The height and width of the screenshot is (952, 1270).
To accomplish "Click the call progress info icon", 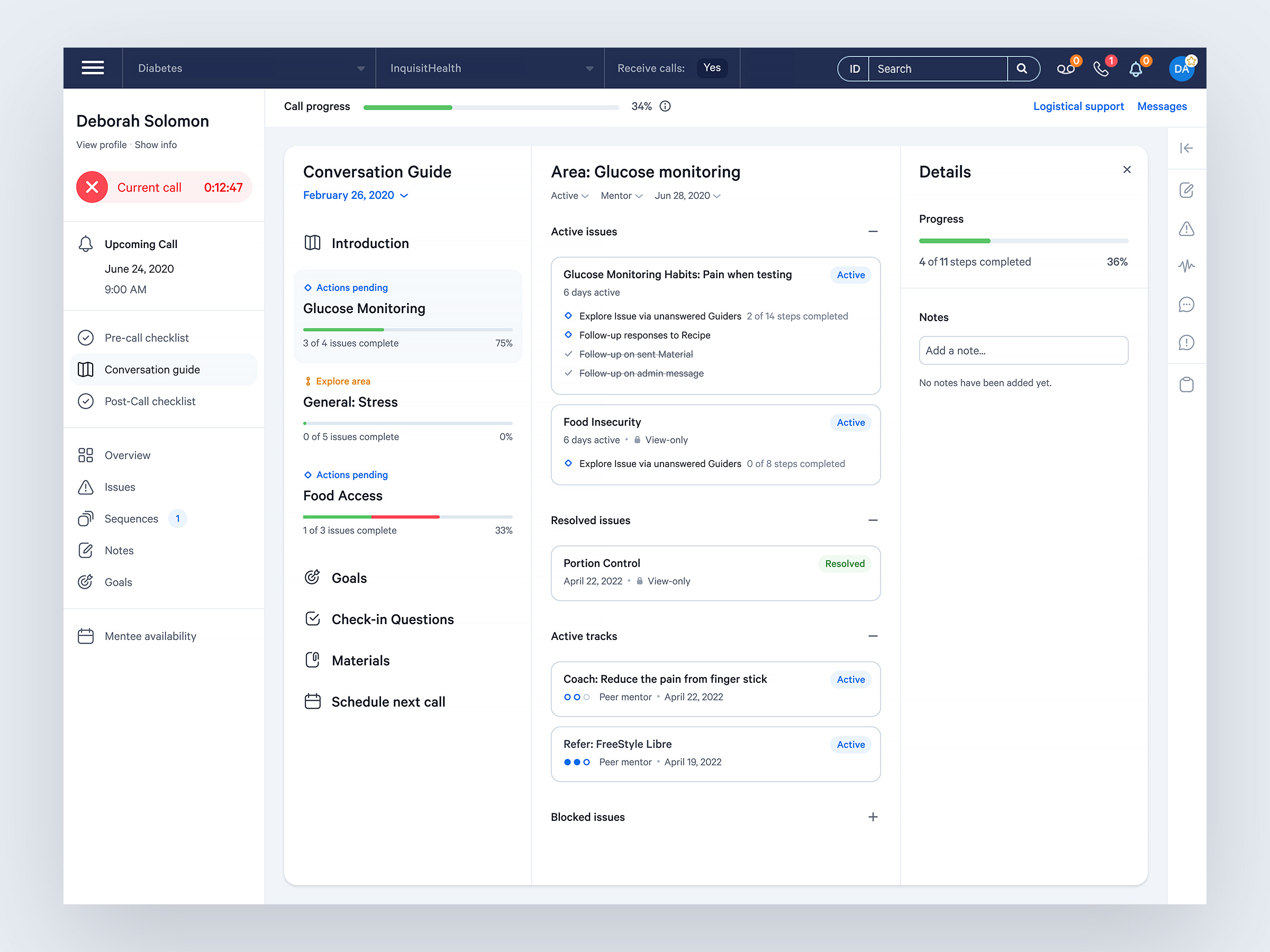I will click(665, 106).
